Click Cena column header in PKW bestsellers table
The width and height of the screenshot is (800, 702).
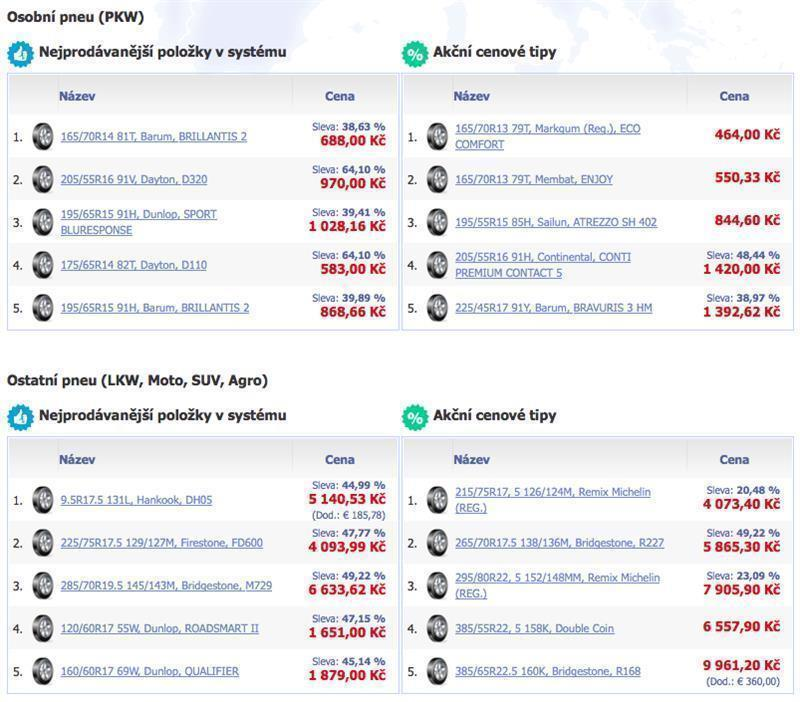click(340, 96)
